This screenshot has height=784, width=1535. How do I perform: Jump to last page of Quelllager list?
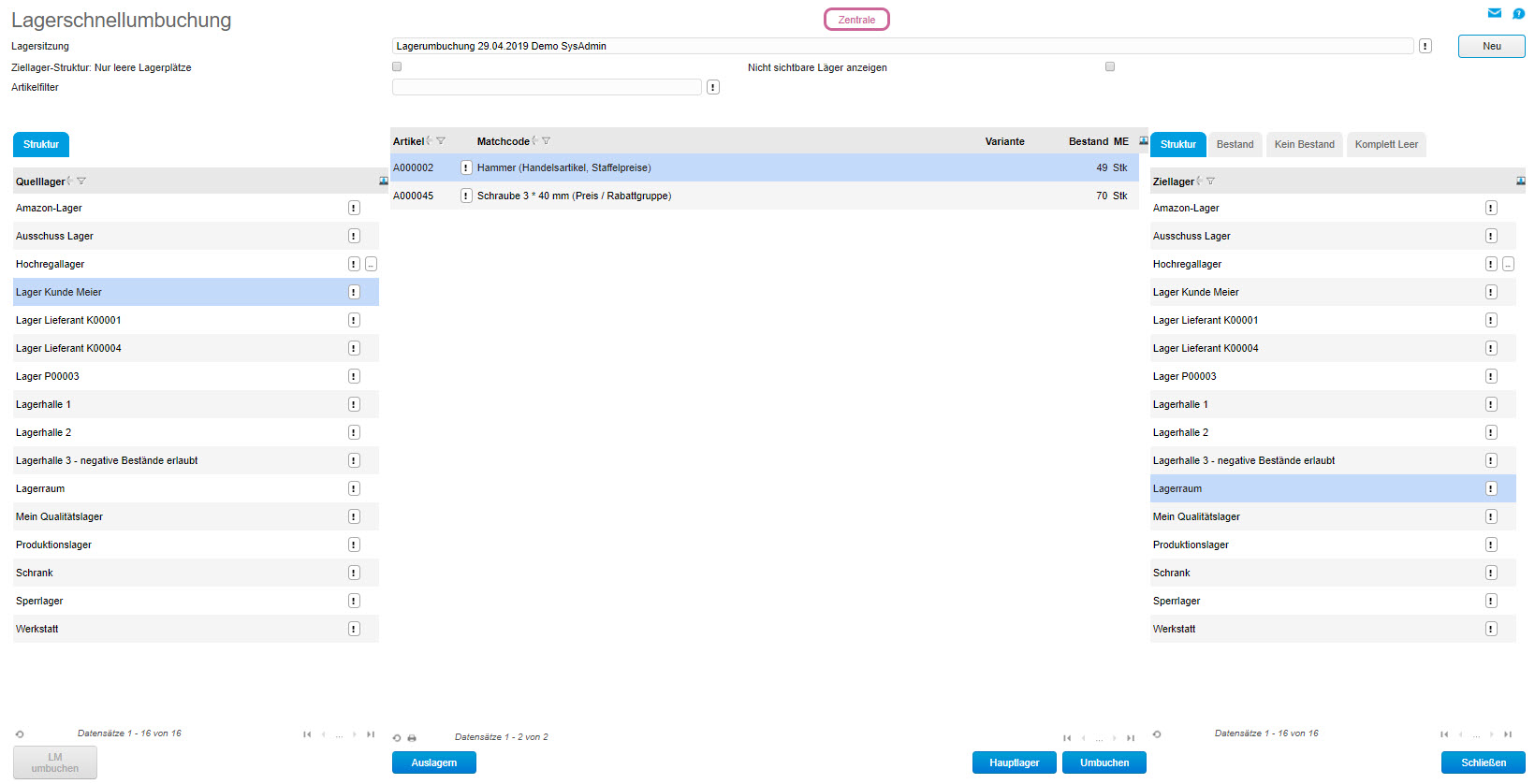coord(371,734)
